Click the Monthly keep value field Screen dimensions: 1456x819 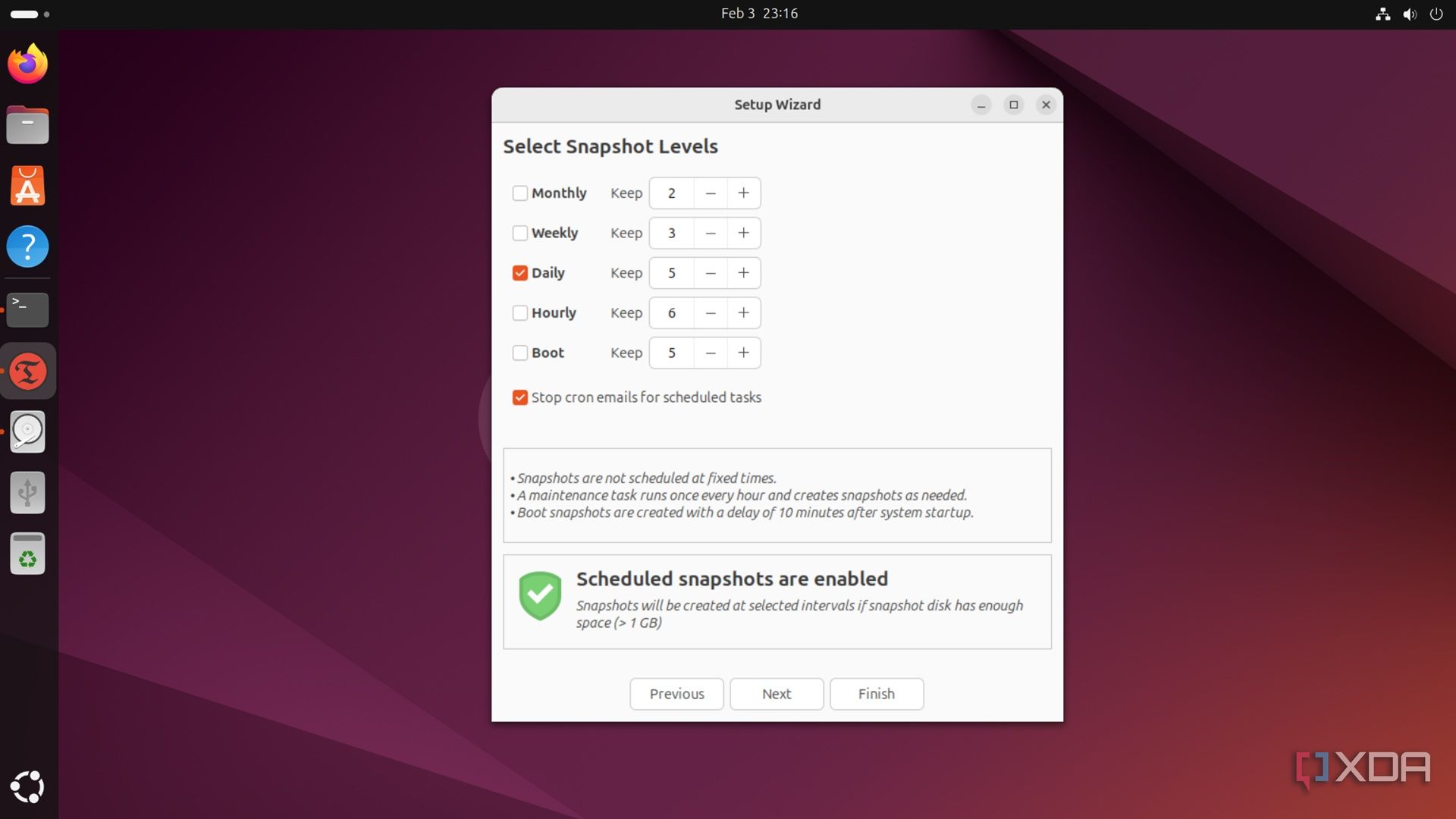[672, 193]
